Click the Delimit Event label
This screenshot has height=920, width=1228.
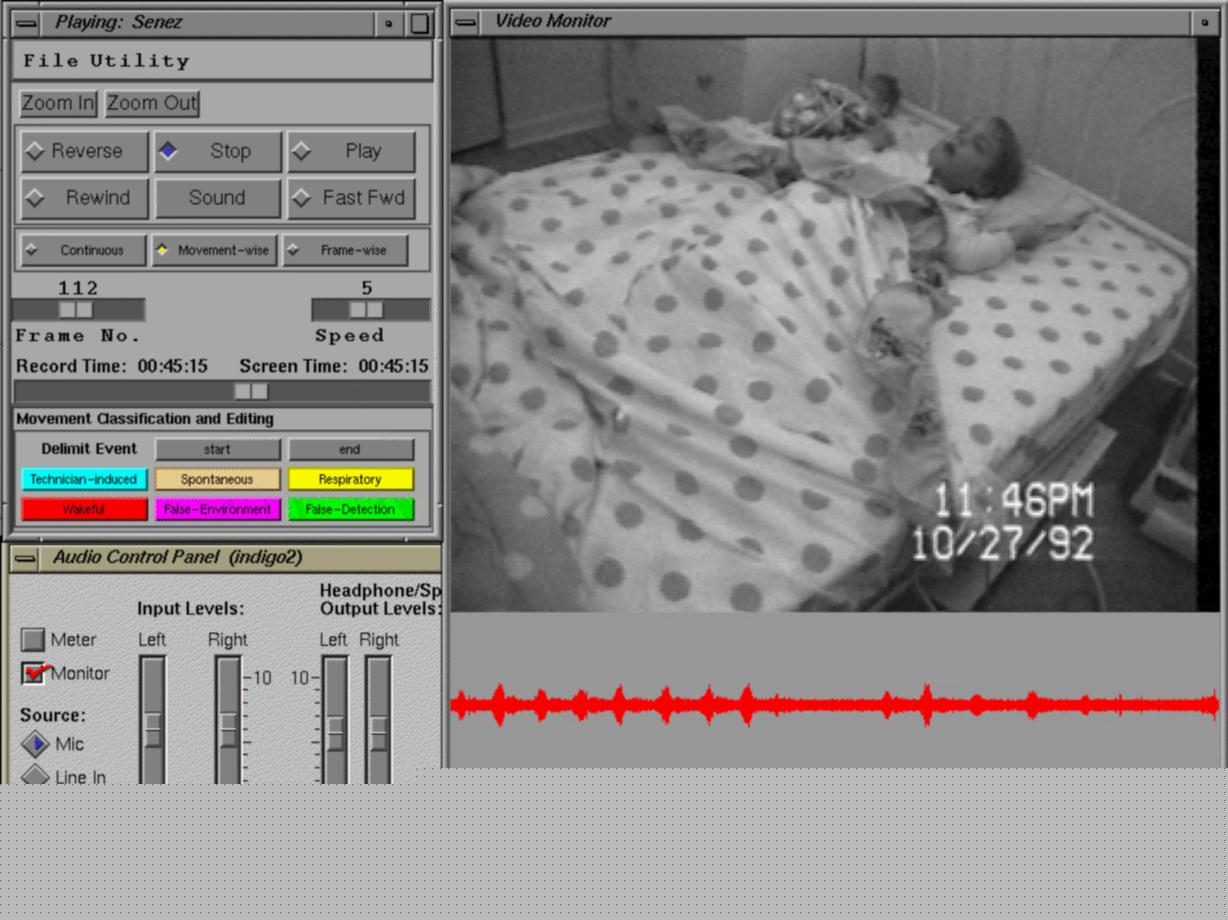click(90, 449)
